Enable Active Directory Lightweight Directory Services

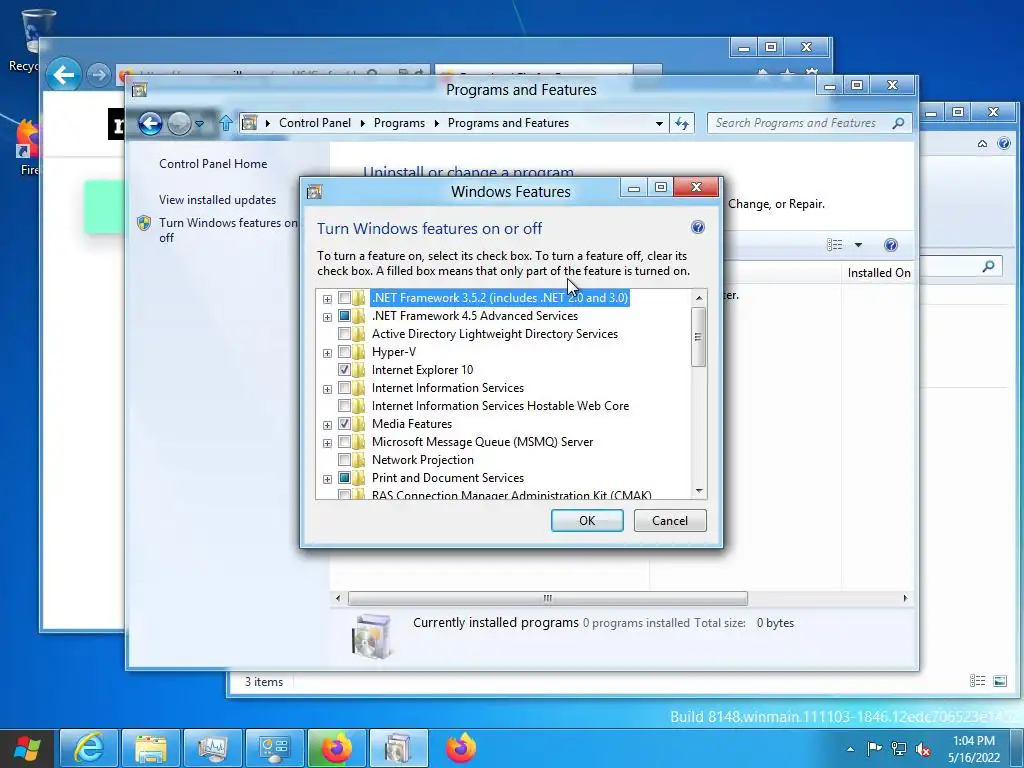[x=344, y=334]
